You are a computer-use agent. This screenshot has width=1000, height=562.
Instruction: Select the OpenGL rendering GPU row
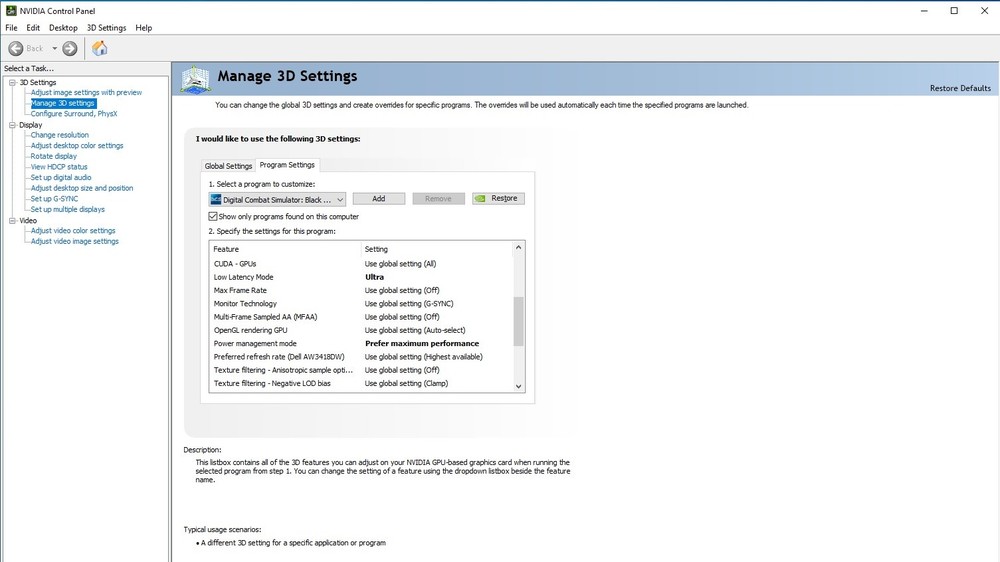coord(360,330)
